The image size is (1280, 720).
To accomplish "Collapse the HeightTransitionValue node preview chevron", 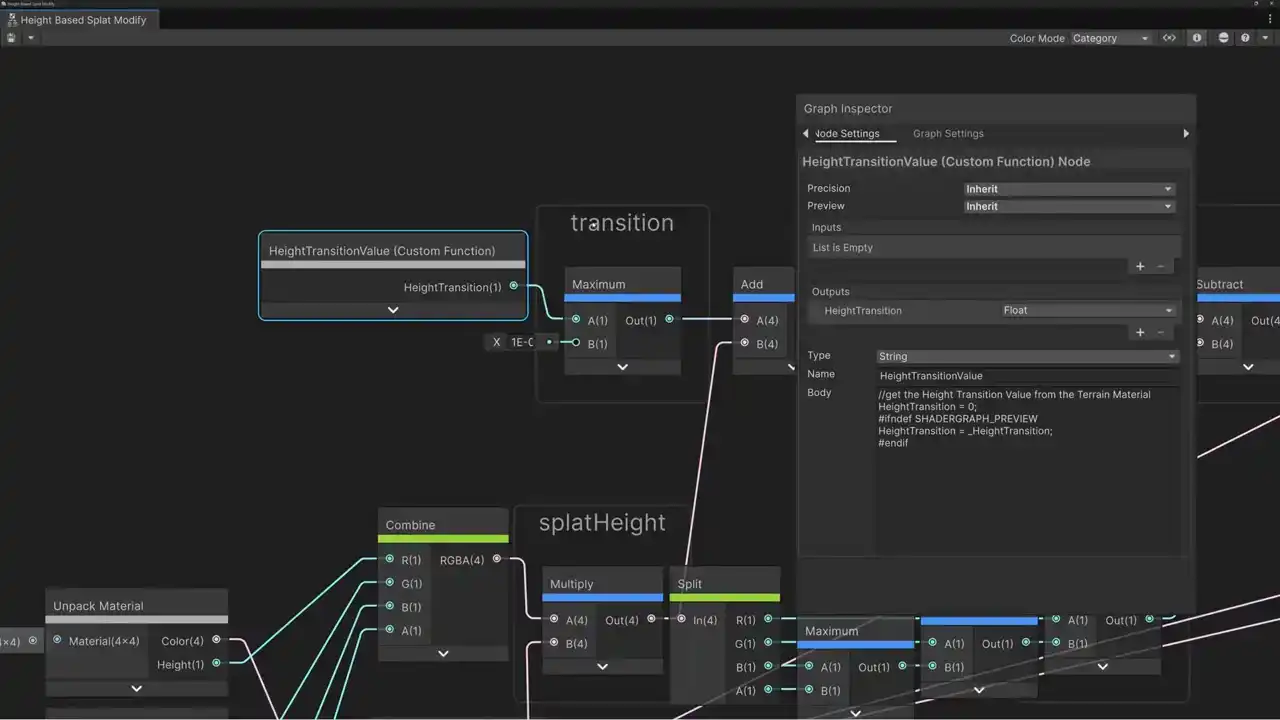I will (393, 310).
